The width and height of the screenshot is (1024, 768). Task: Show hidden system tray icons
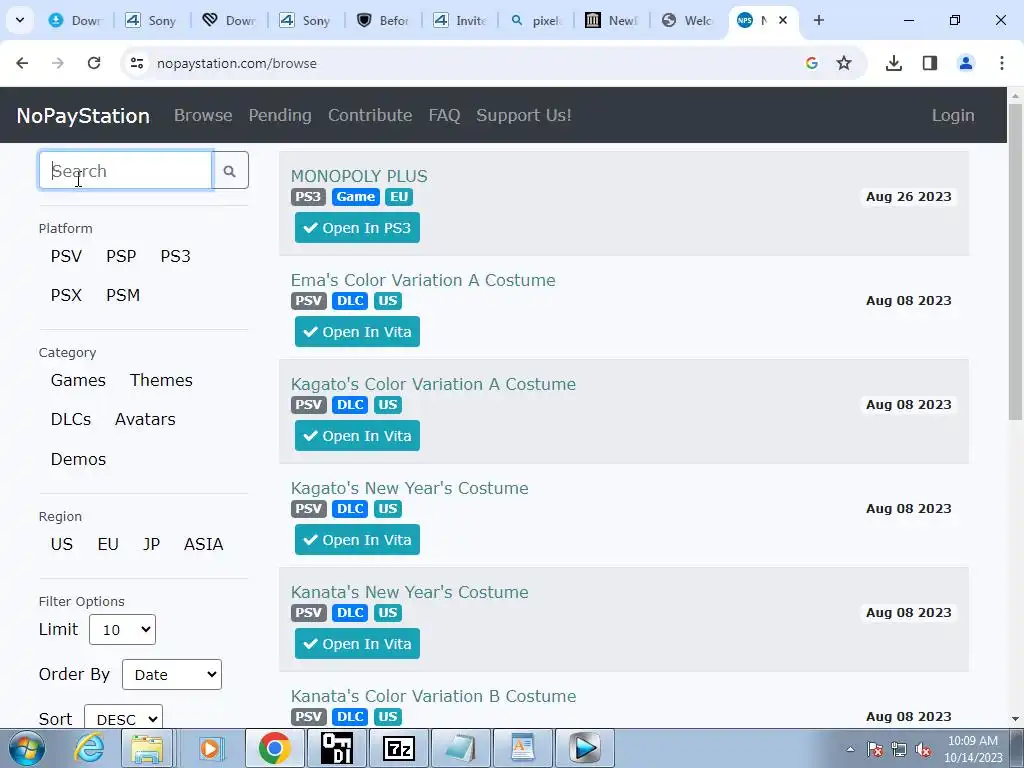tap(850, 750)
